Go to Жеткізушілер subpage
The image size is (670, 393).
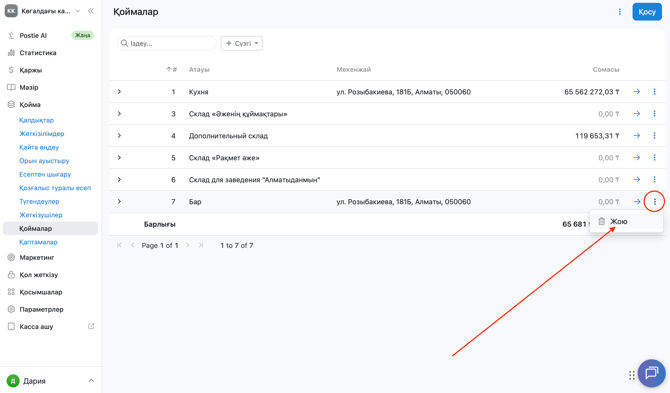tap(41, 215)
